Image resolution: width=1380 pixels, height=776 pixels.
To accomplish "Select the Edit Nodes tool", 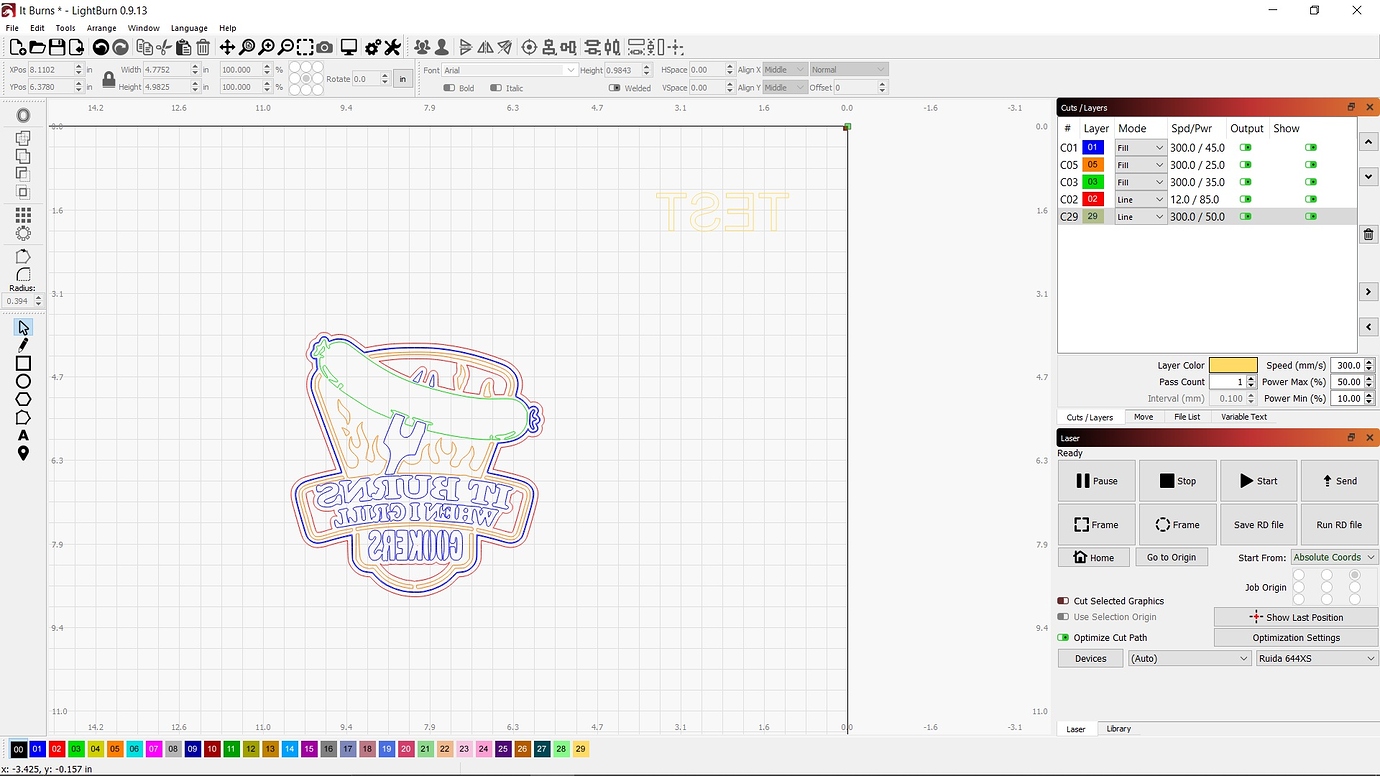I will (x=23, y=417).
